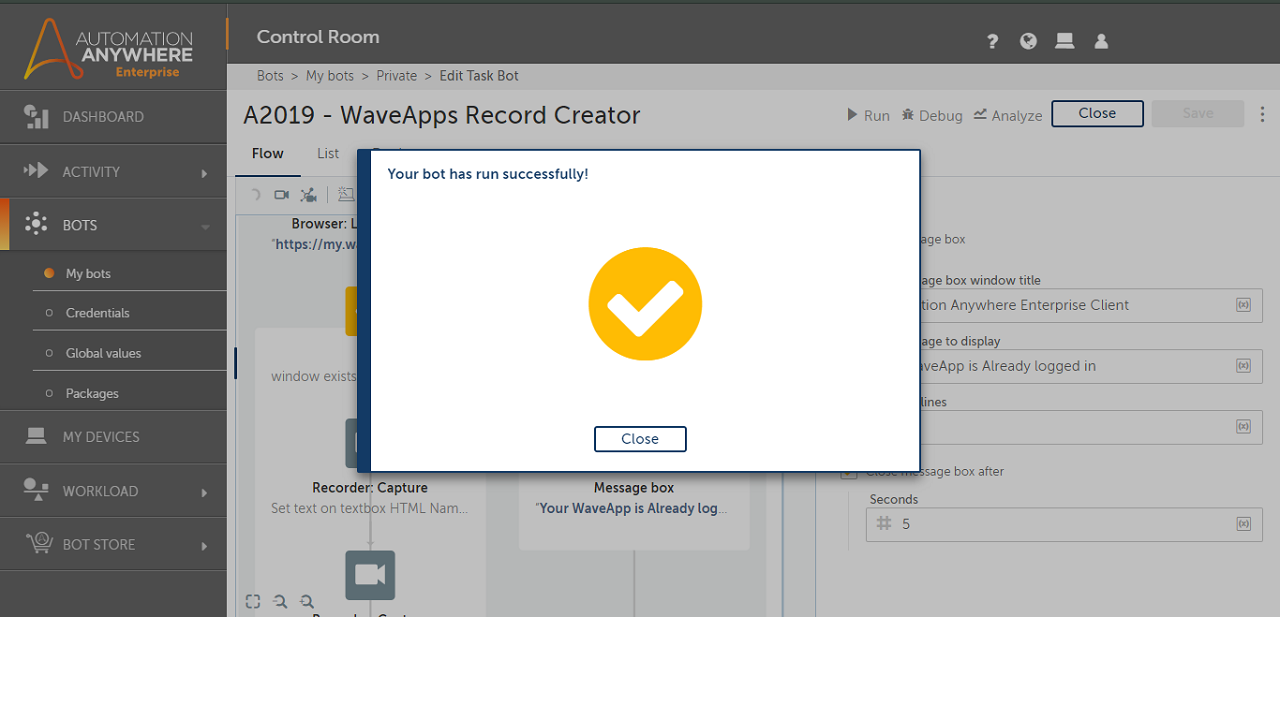Navigate to Bots in the breadcrumb
Screen dimensions: 1280x720
270,76
